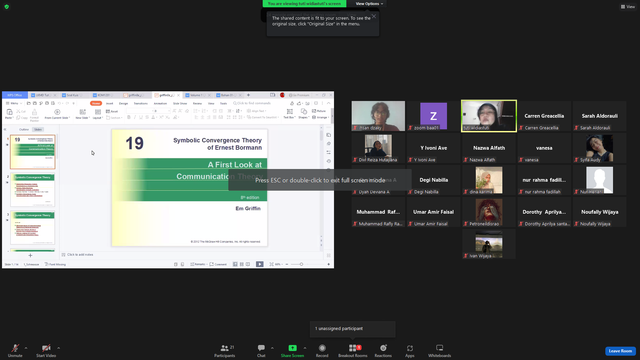Click the Picture button in ribbon

click(x=319, y=111)
